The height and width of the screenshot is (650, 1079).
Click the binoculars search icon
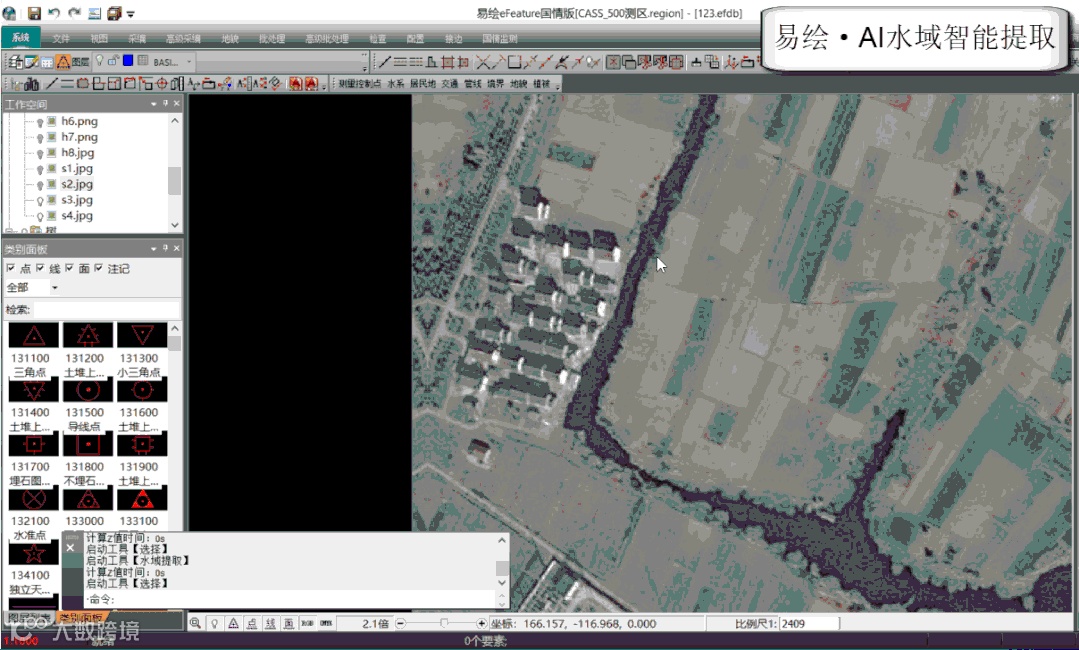31,84
